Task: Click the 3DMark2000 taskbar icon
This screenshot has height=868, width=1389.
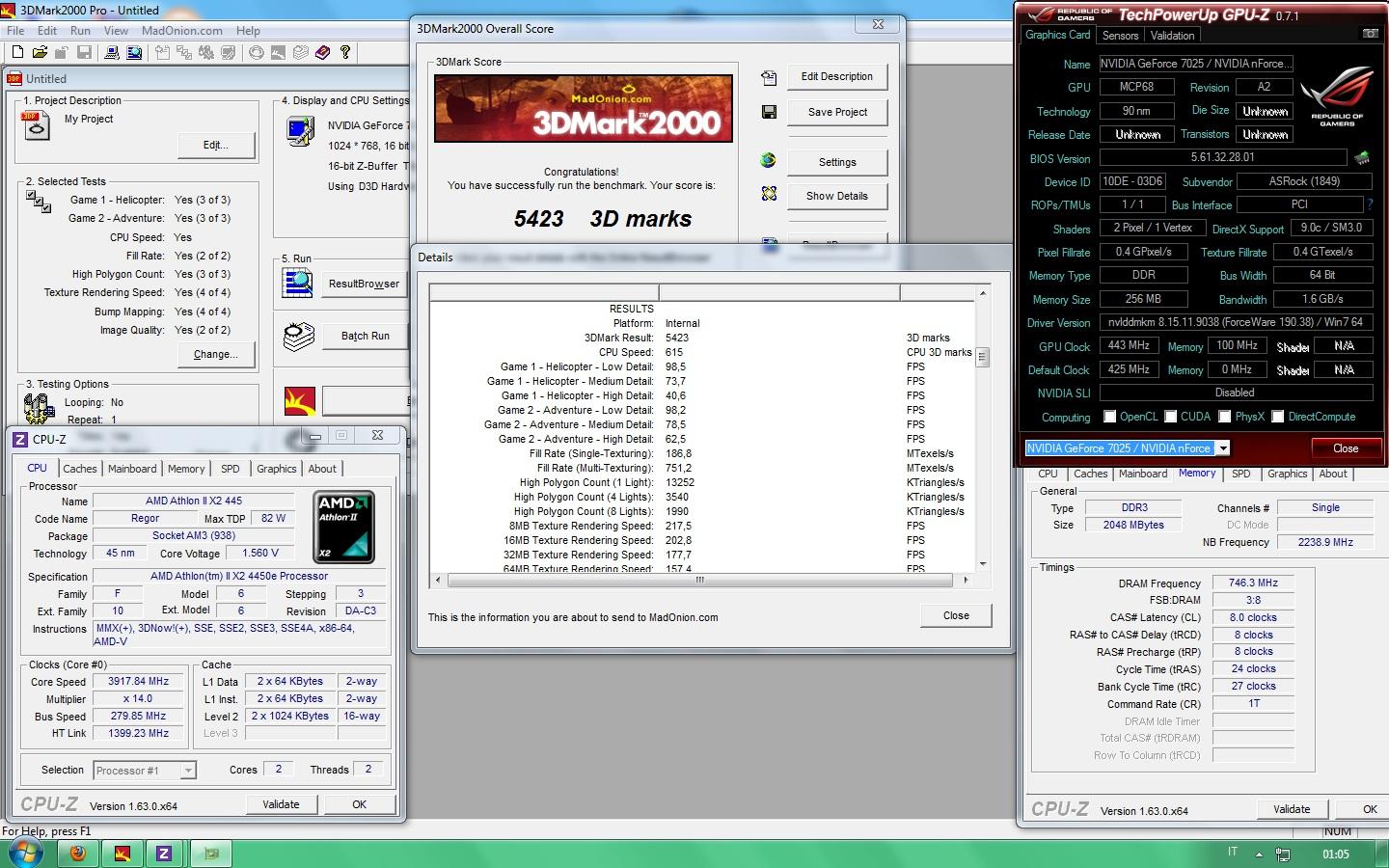Action: [x=123, y=854]
